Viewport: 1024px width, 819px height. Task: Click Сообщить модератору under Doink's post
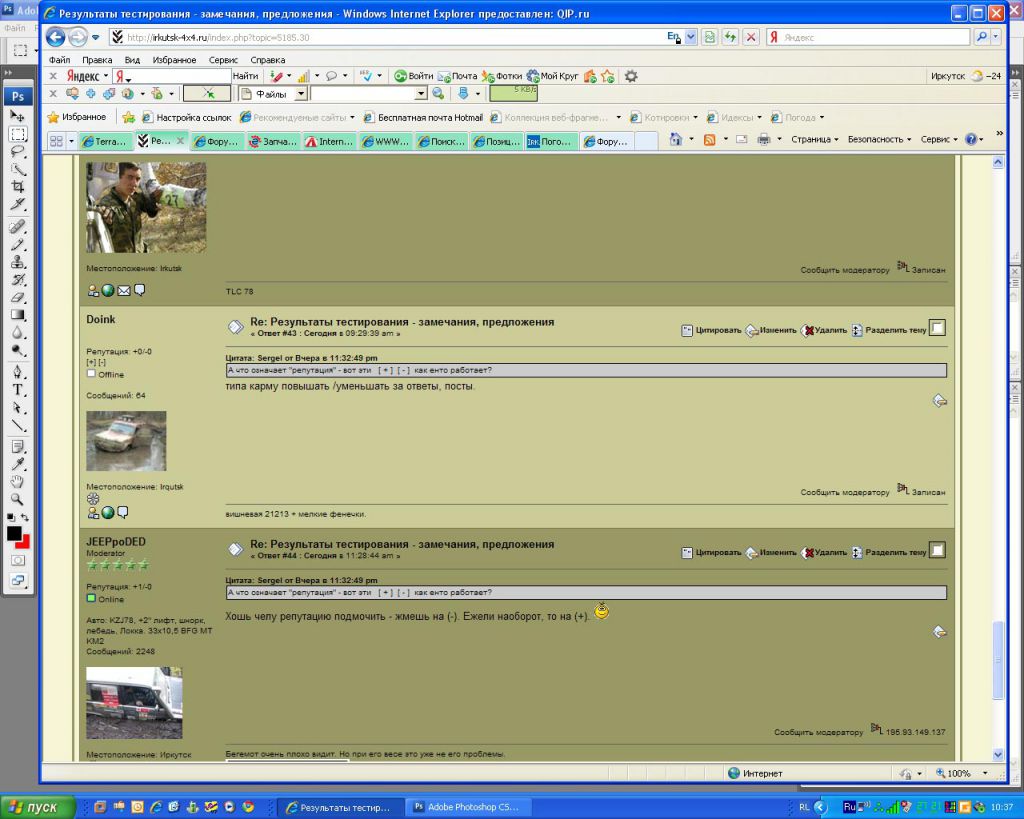[x=844, y=492]
